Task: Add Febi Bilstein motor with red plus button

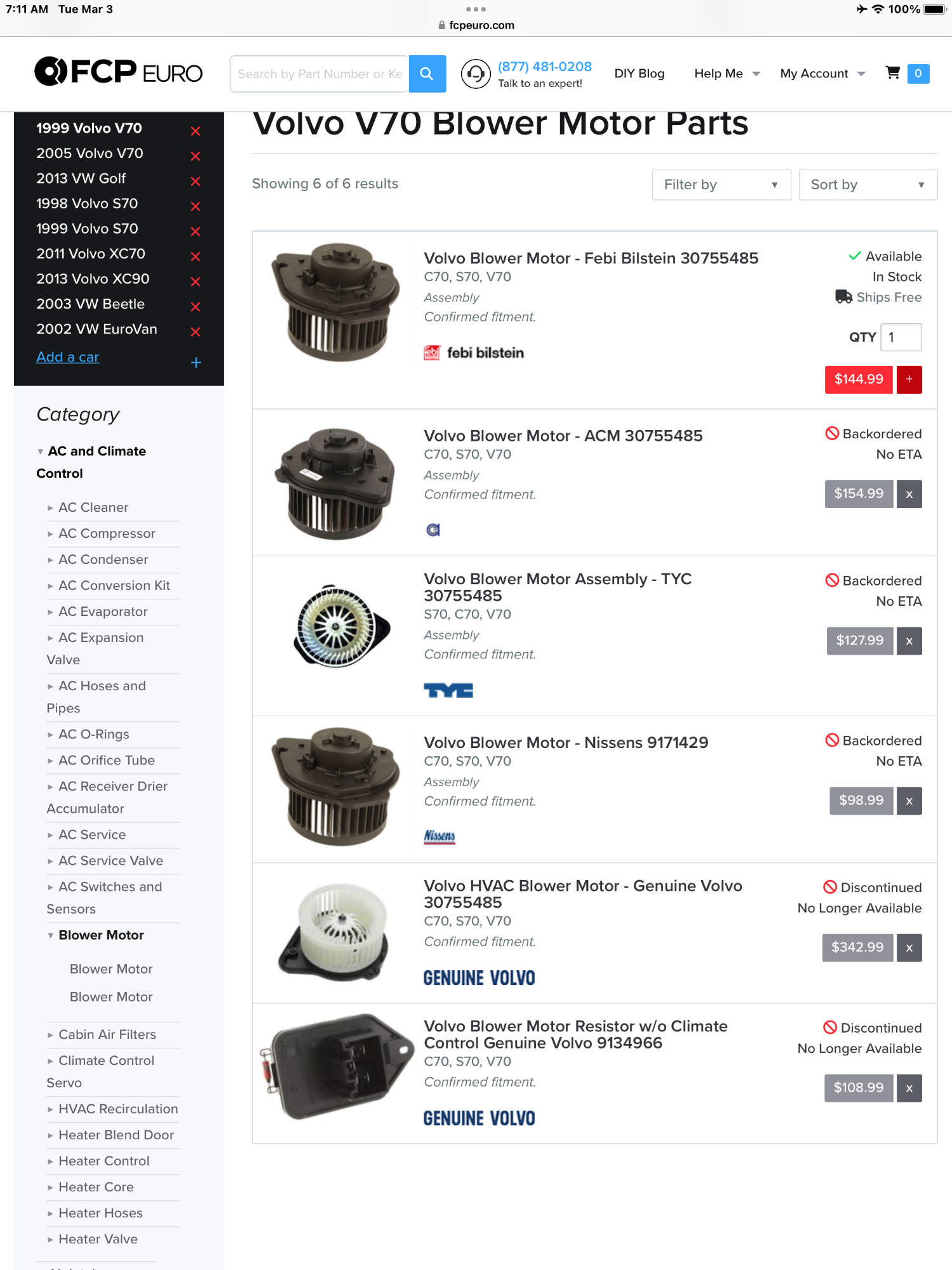Action: (909, 379)
